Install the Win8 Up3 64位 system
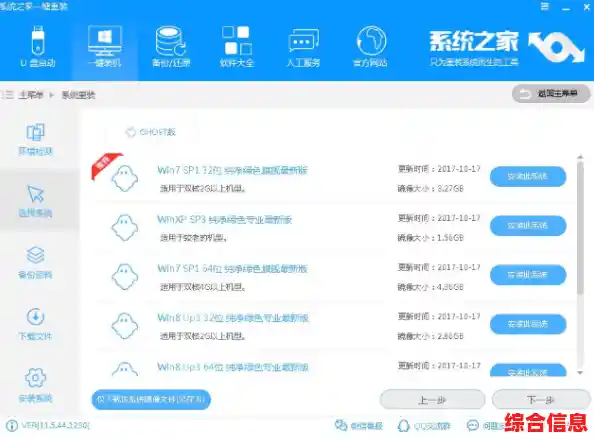Viewport: 594px width, 441px height. (528, 371)
